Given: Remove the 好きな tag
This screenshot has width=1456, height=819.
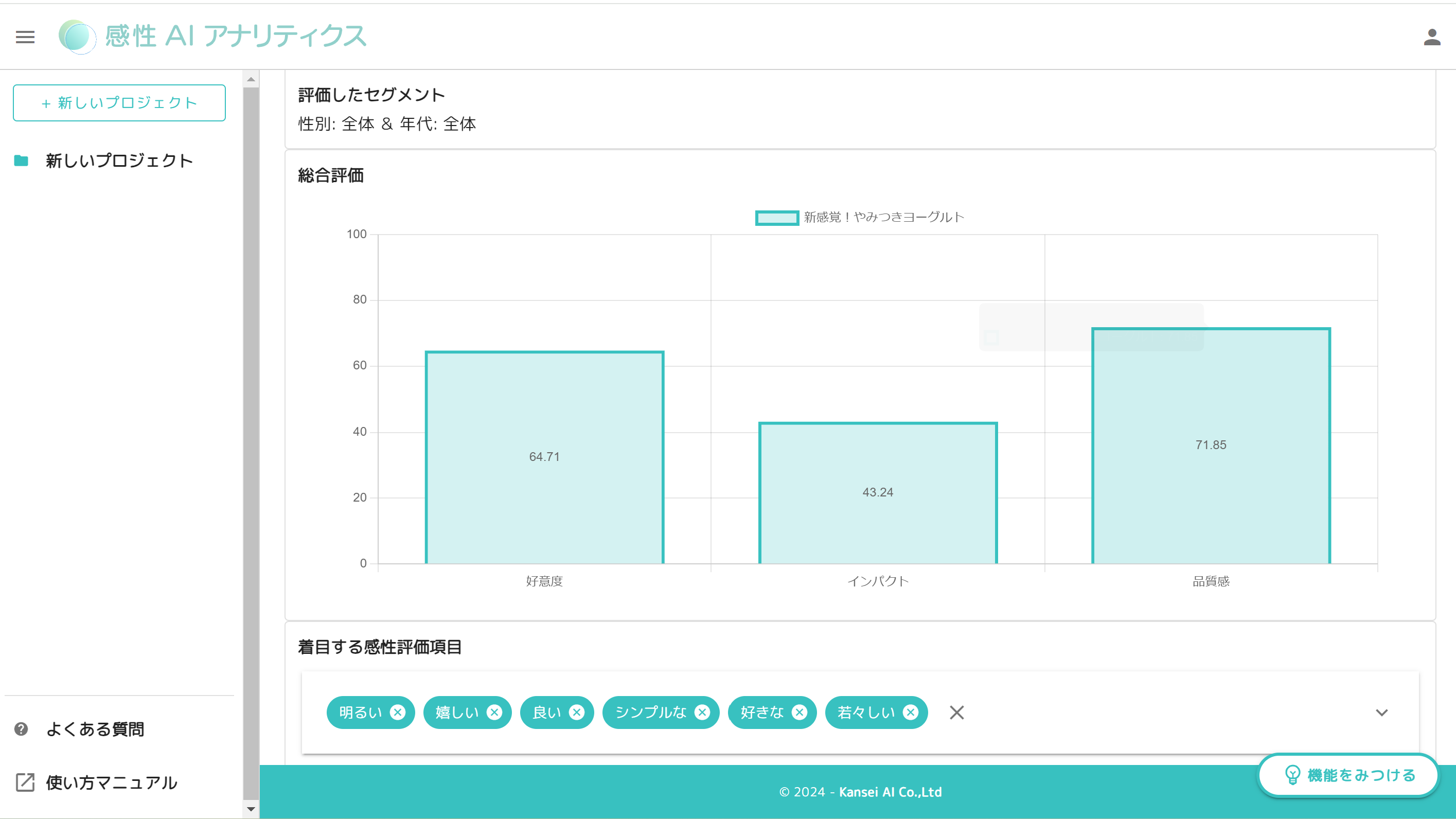Looking at the screenshot, I should pos(799,713).
